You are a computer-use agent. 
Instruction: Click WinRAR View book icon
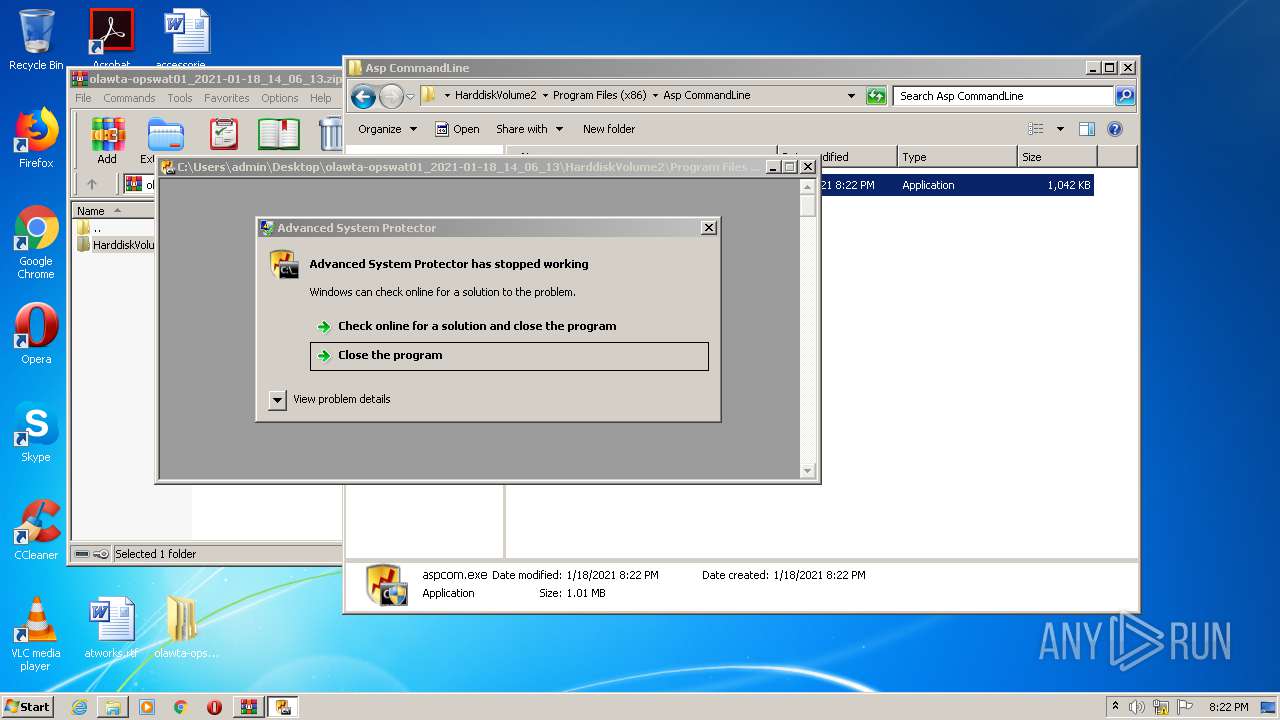(279, 134)
